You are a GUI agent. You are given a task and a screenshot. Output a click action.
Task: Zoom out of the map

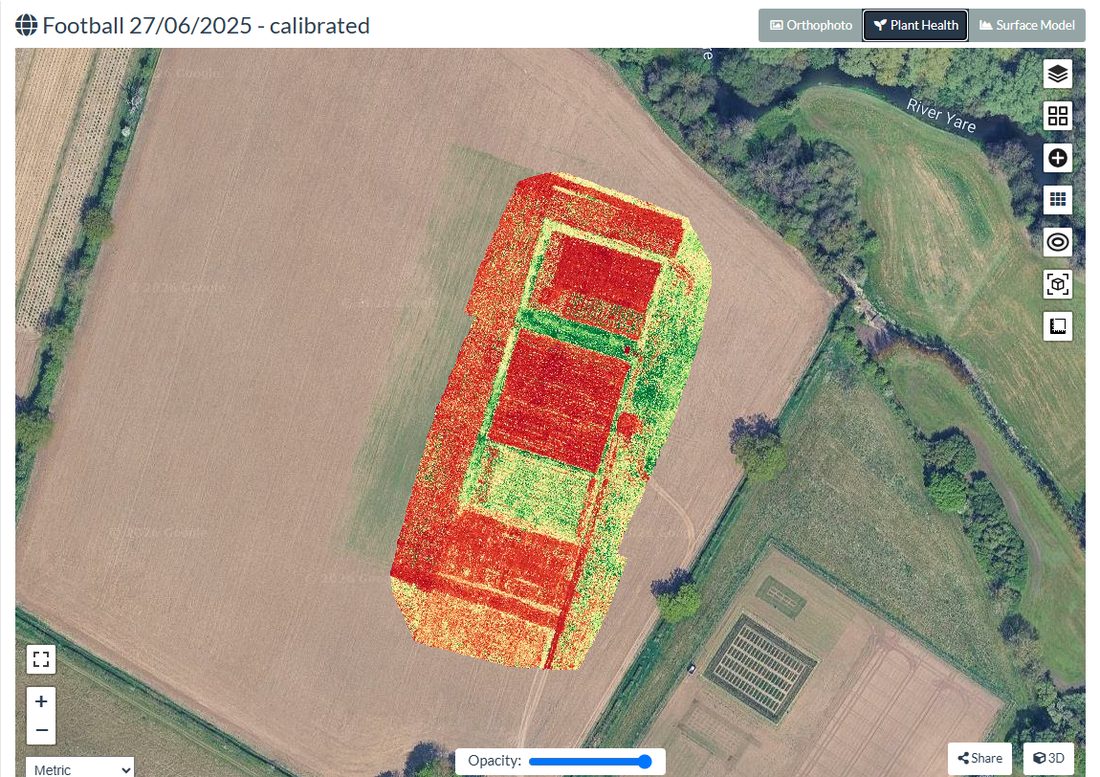coord(41,730)
